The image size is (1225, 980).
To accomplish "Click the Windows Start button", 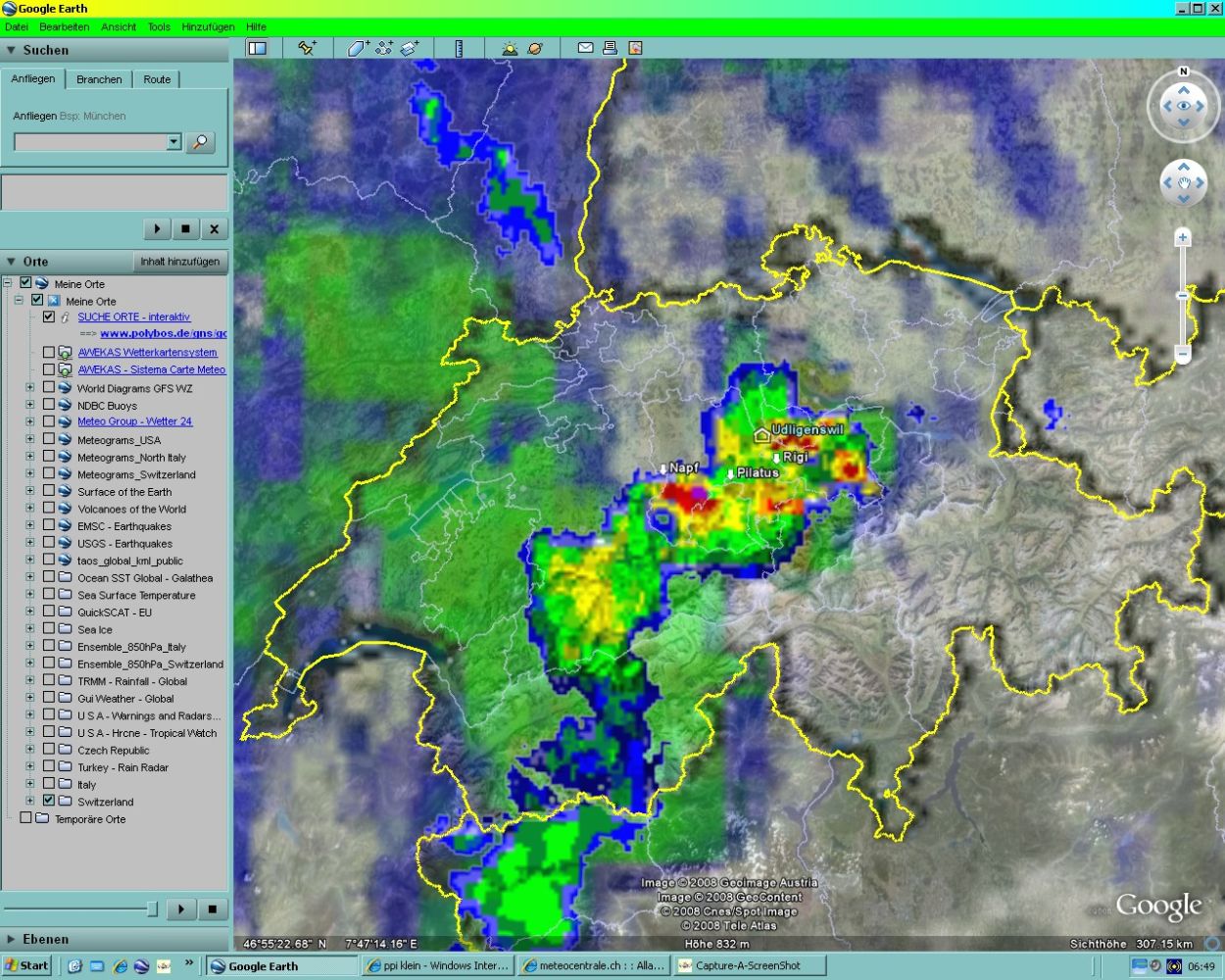I will [x=26, y=965].
